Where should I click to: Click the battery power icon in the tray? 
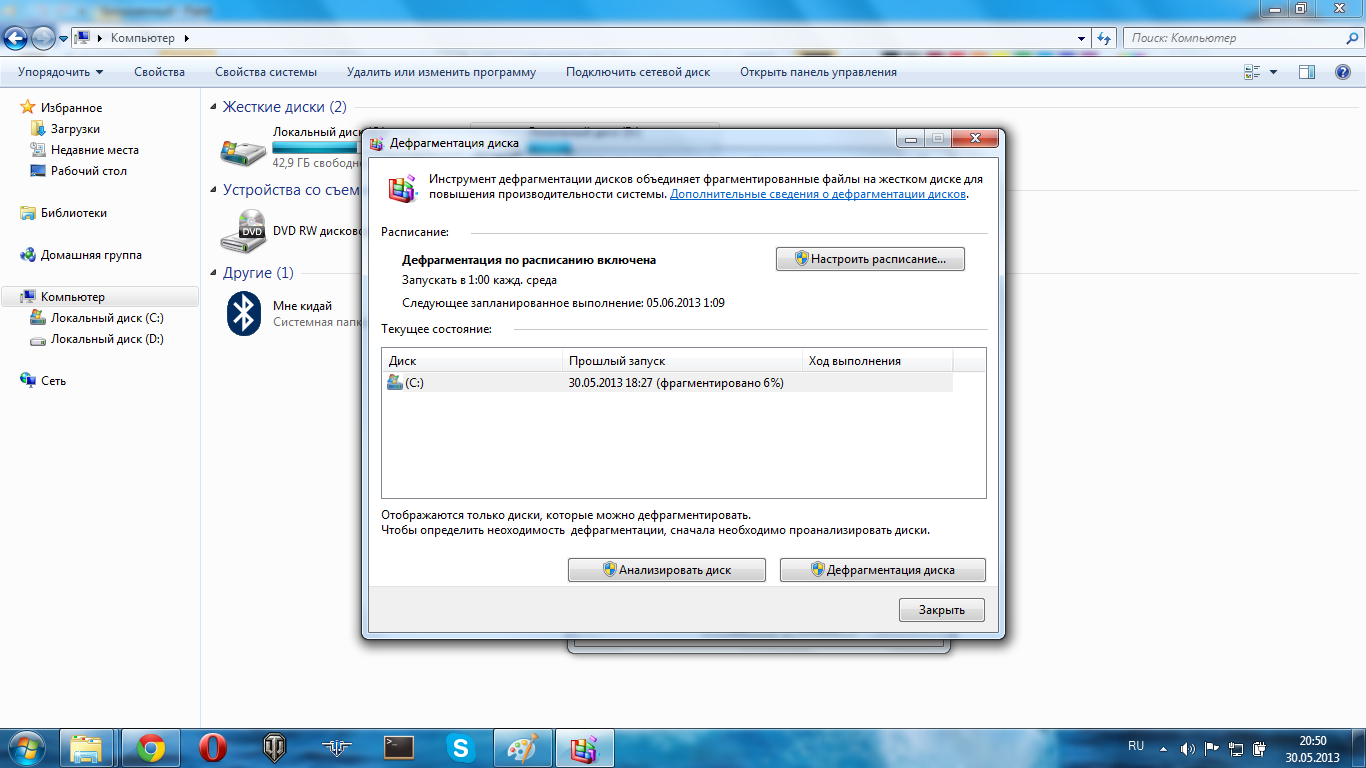(x=1262, y=748)
